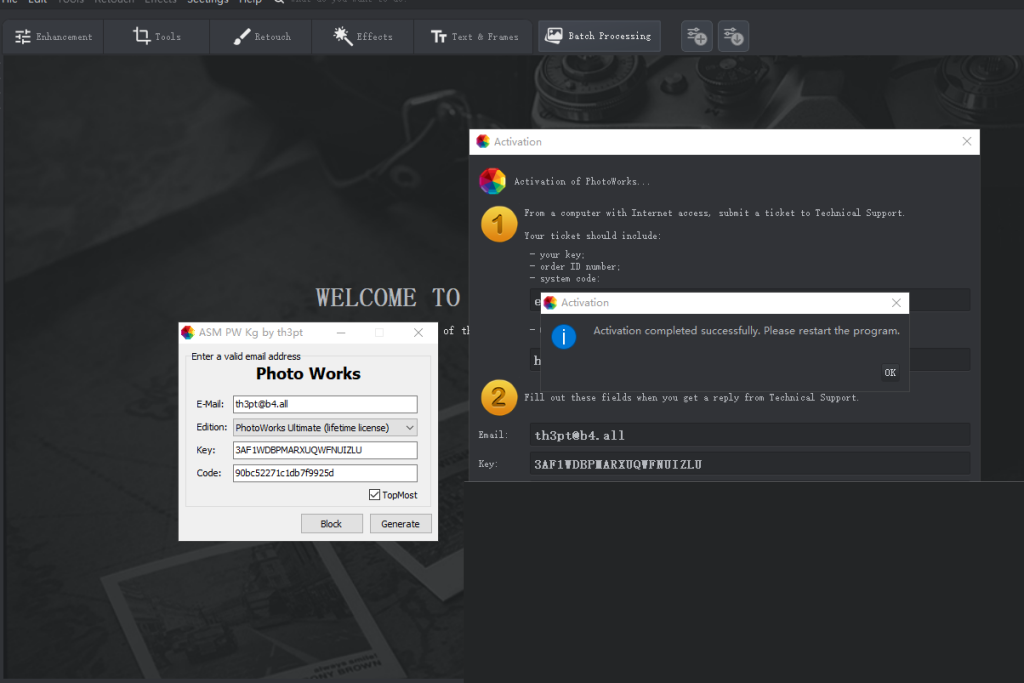This screenshot has width=1024, height=683.
Task: Click the Generate button
Action: (400, 524)
